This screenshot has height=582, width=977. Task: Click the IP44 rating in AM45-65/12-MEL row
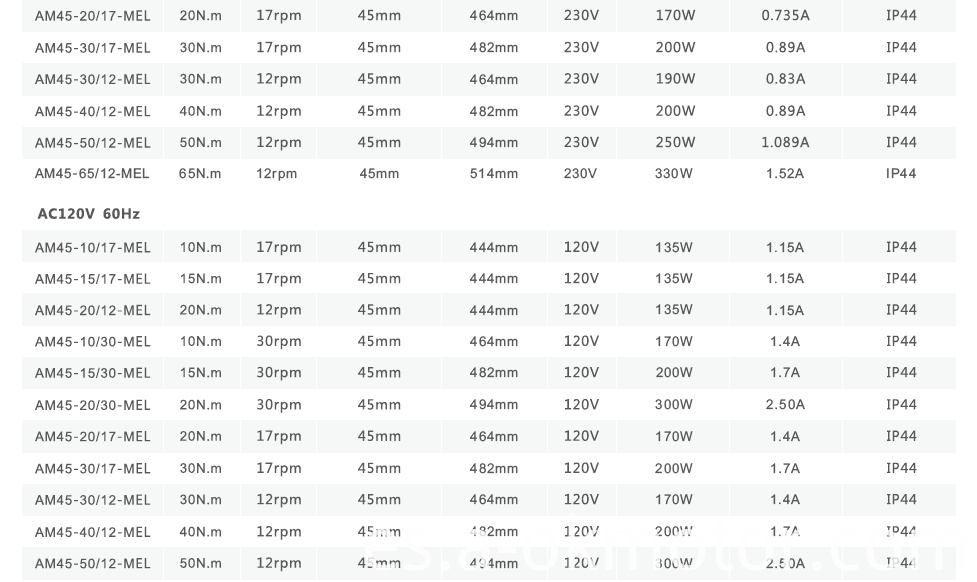(x=901, y=174)
